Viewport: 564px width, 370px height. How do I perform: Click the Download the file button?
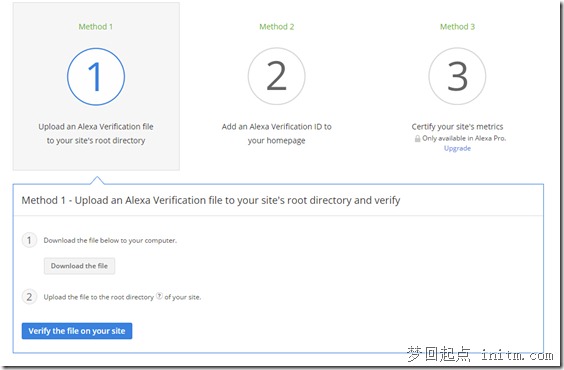click(x=79, y=266)
